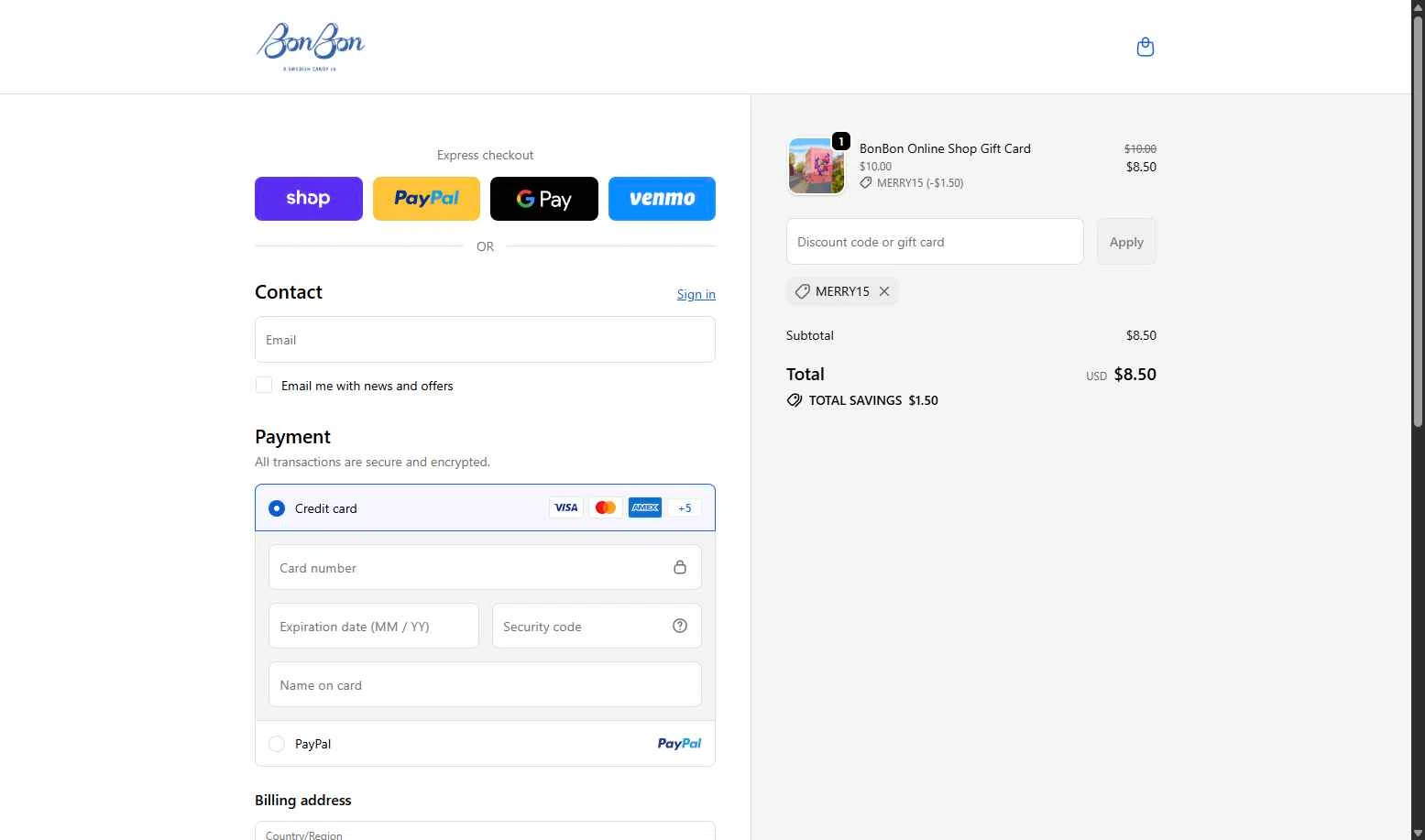This screenshot has height=840, width=1425.
Task: Focus the Expiration date field
Action: coord(374,626)
